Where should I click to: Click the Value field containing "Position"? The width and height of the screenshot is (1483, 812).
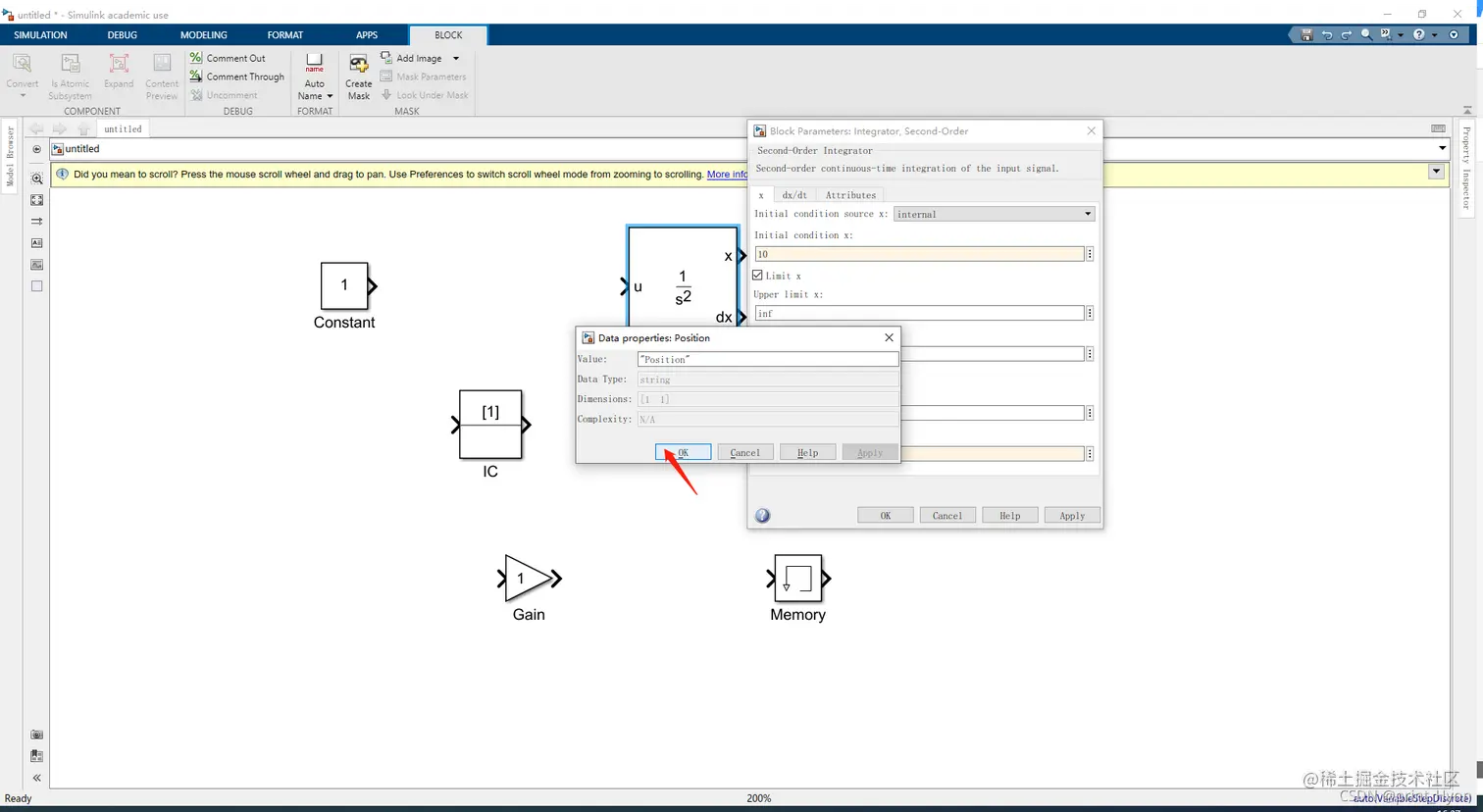coord(768,359)
